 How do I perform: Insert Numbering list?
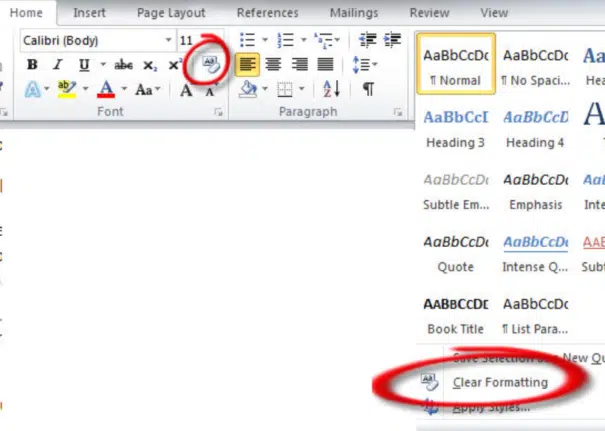pyautogui.click(x=286, y=40)
